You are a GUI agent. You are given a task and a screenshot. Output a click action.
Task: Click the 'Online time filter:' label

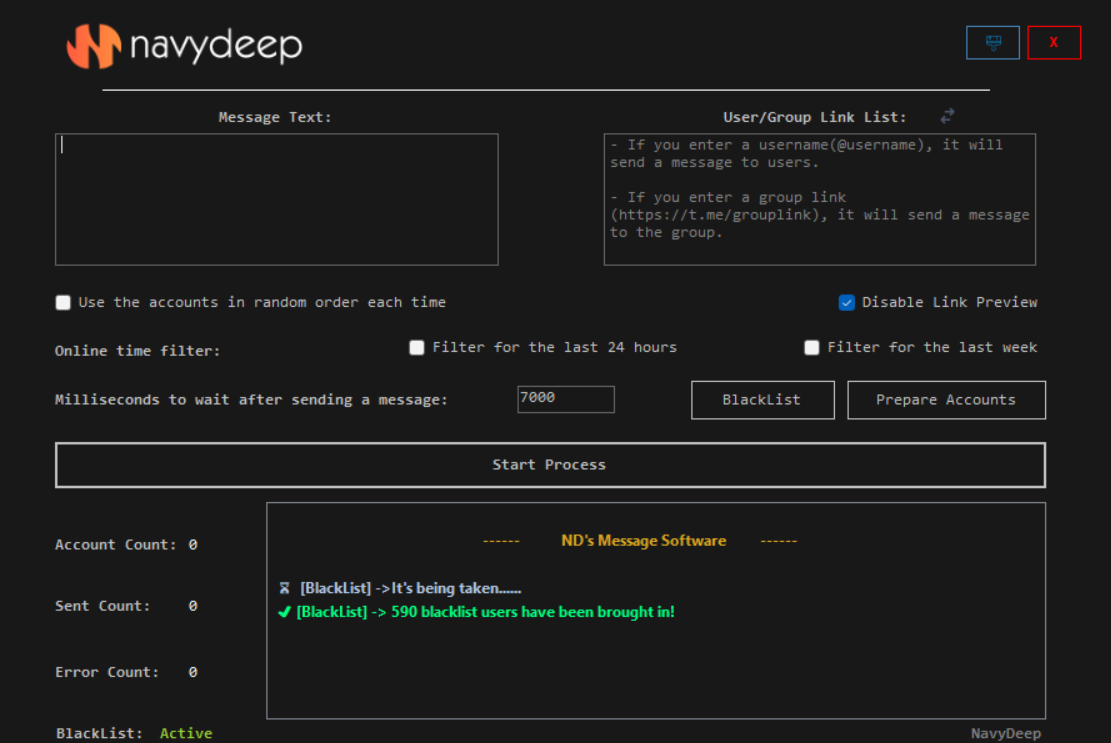[x=137, y=351]
